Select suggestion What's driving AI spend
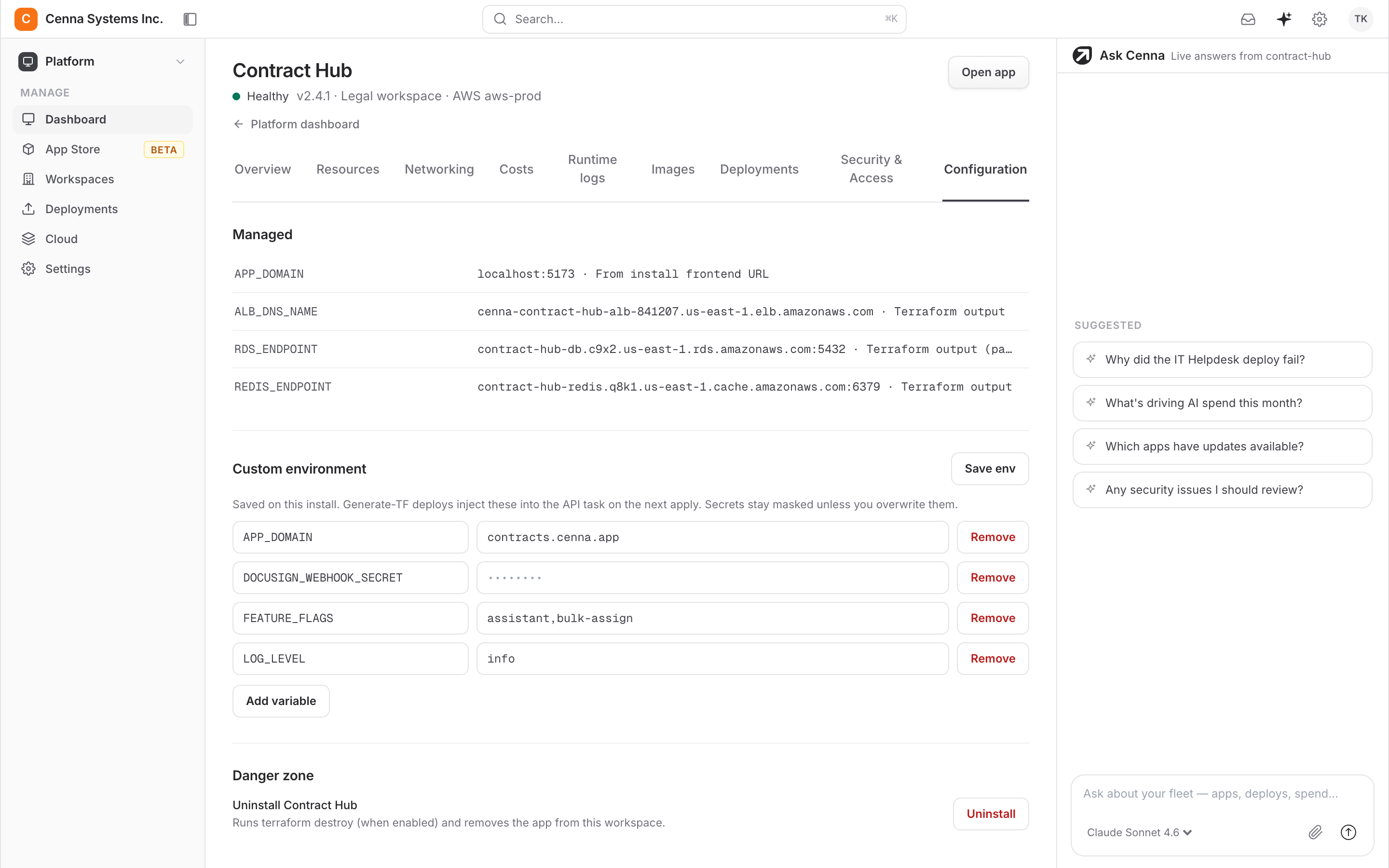The image size is (1389, 868). click(x=1222, y=403)
